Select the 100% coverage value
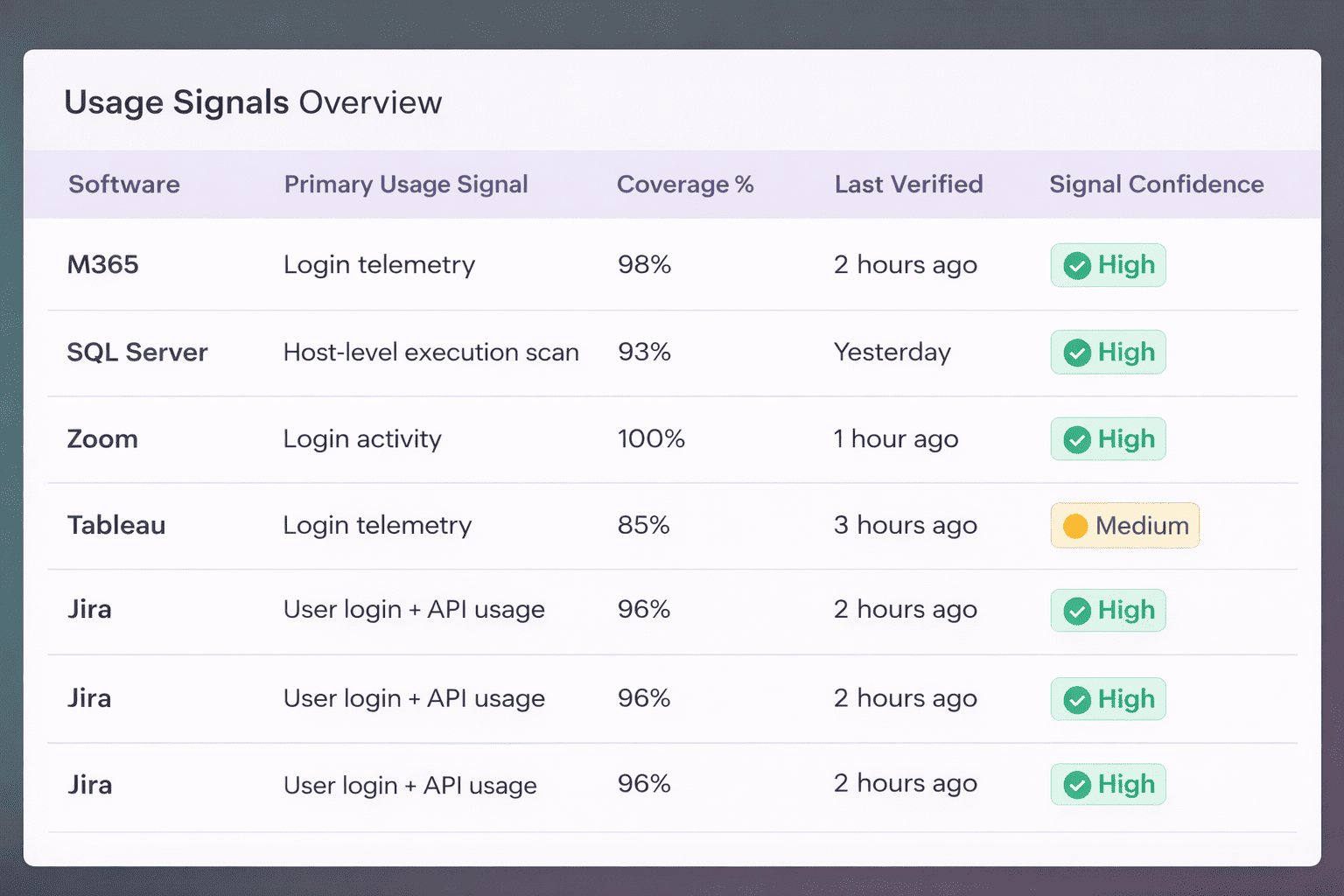The image size is (1344, 896). click(651, 439)
